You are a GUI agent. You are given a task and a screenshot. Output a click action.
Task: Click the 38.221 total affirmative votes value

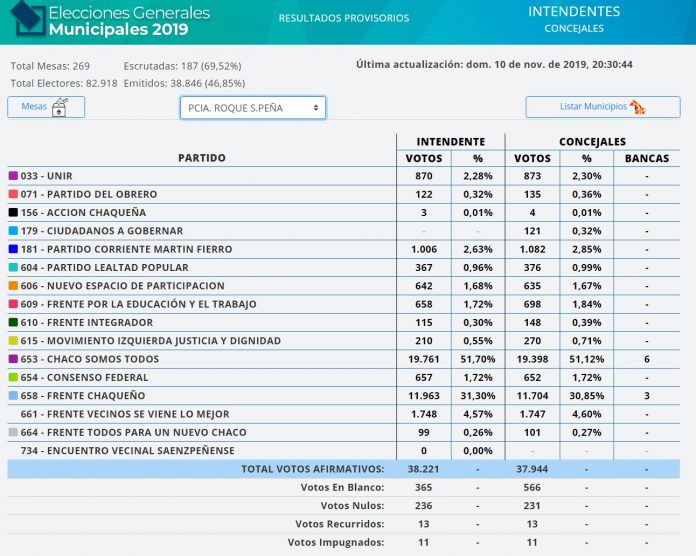pos(423,469)
